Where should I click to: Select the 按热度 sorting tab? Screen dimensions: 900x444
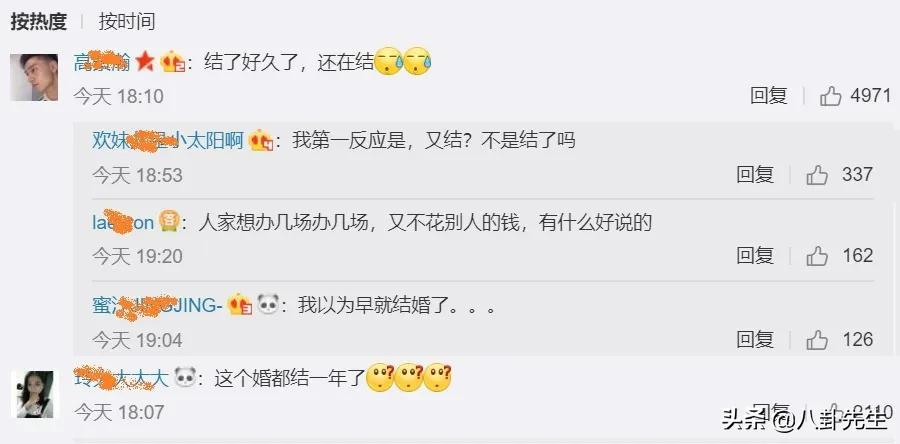tap(38, 22)
